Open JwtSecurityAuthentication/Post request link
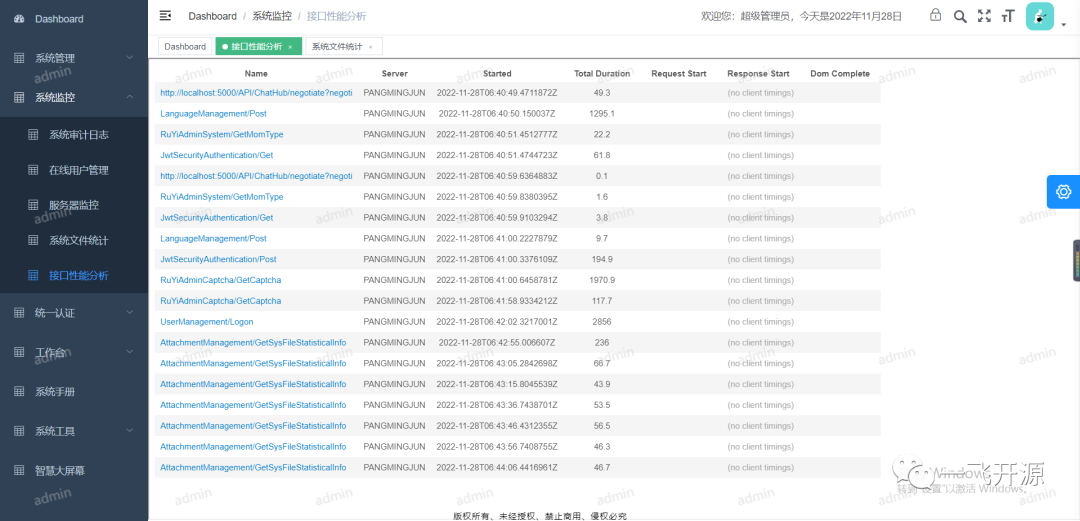Viewport: 1080px width, 521px height. [x=218, y=259]
